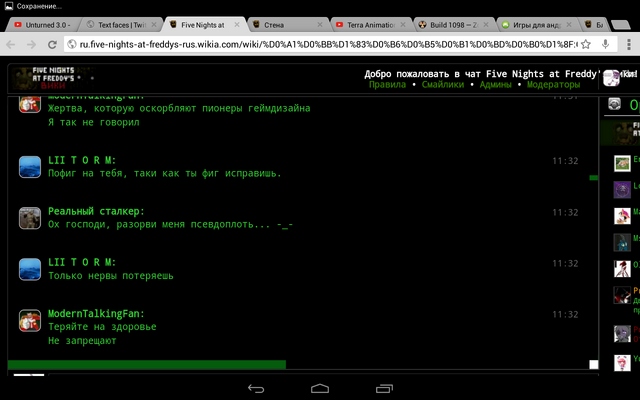Image resolution: width=640 pixels, height=400 pixels.
Task: Select the wikia URL address bar
Action: point(329,44)
